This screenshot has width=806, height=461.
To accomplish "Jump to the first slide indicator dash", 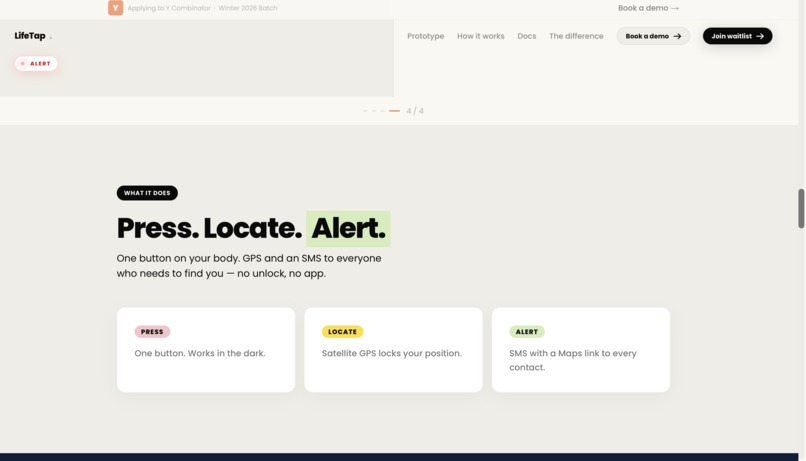I will coord(365,110).
